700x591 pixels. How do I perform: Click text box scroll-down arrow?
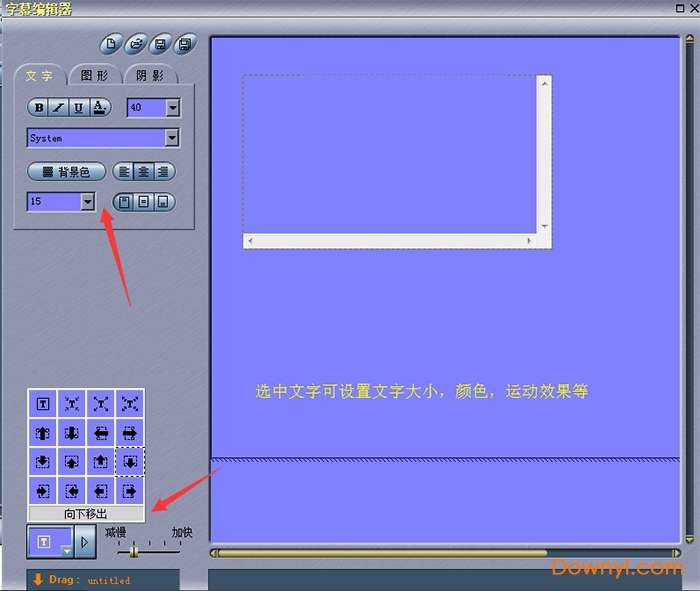pos(544,226)
